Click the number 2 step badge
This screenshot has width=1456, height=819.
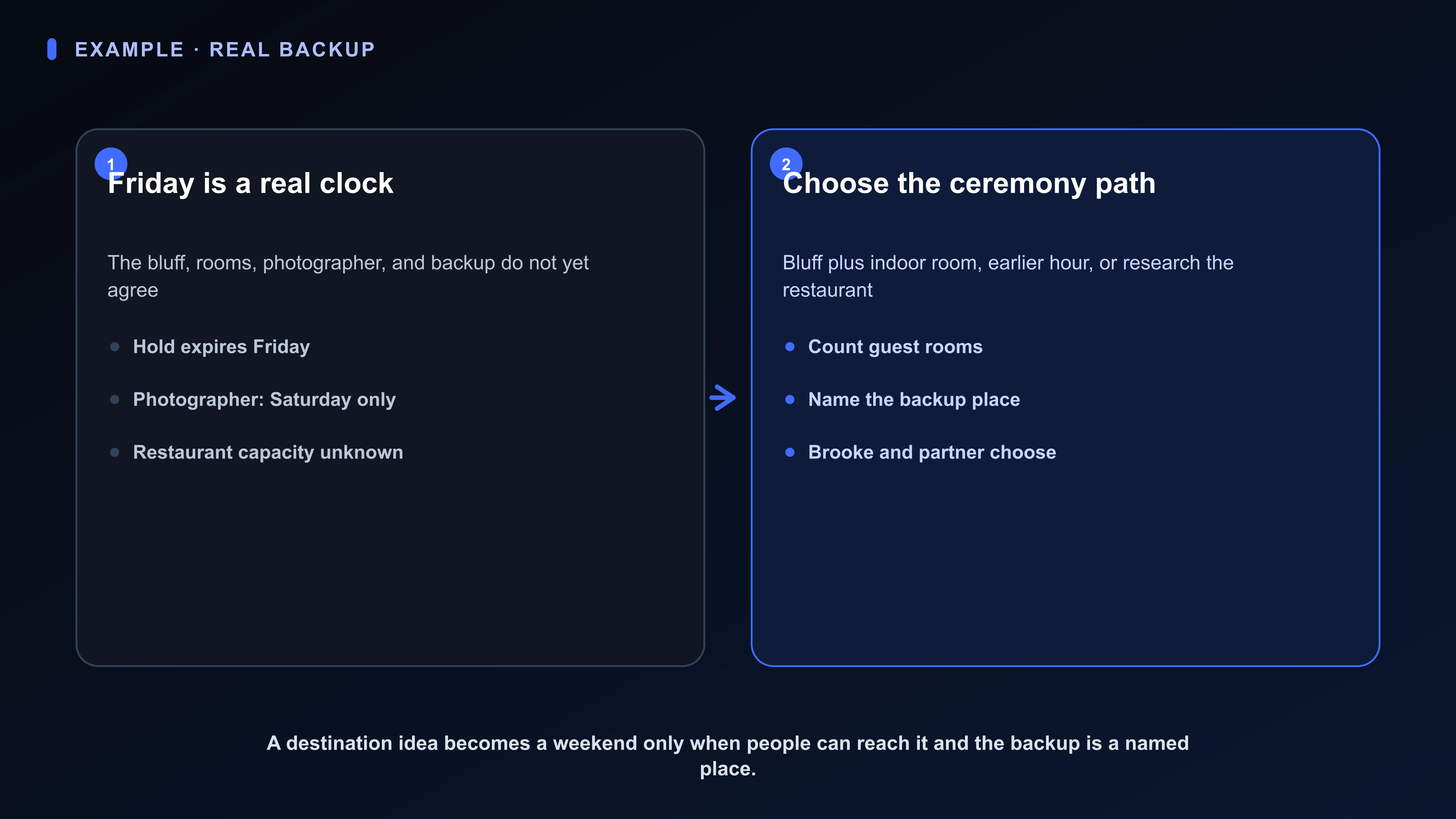click(x=786, y=164)
